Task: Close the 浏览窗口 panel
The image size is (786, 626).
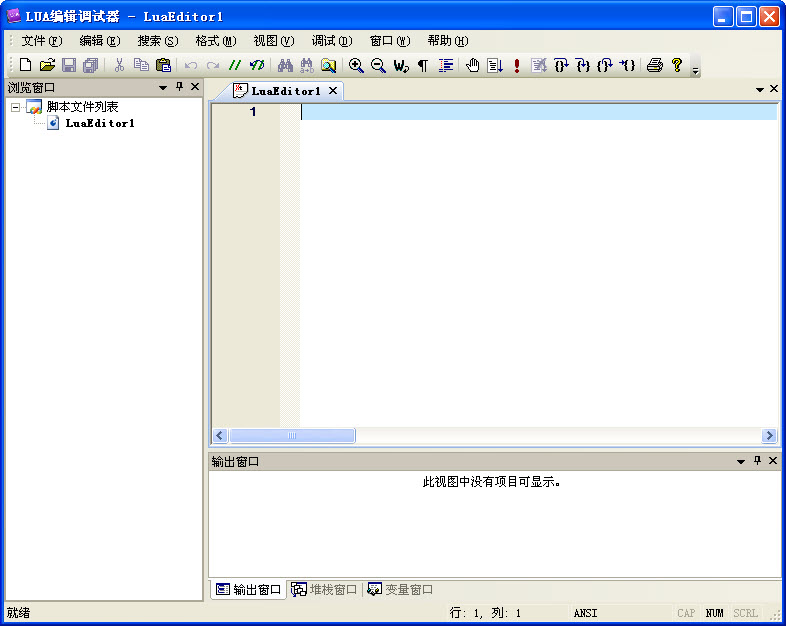Action: pos(195,87)
